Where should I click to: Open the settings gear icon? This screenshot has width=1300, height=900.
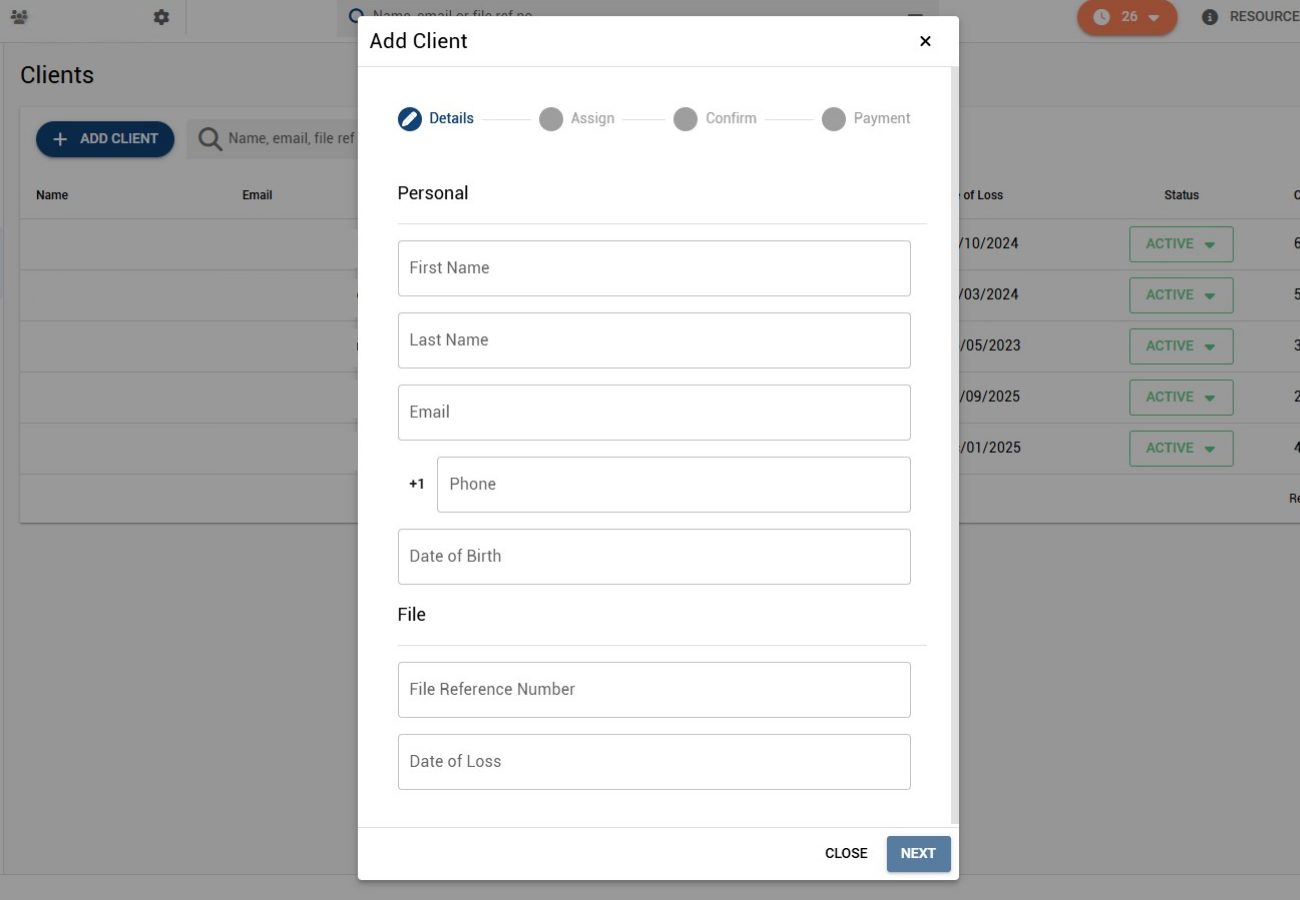161,17
